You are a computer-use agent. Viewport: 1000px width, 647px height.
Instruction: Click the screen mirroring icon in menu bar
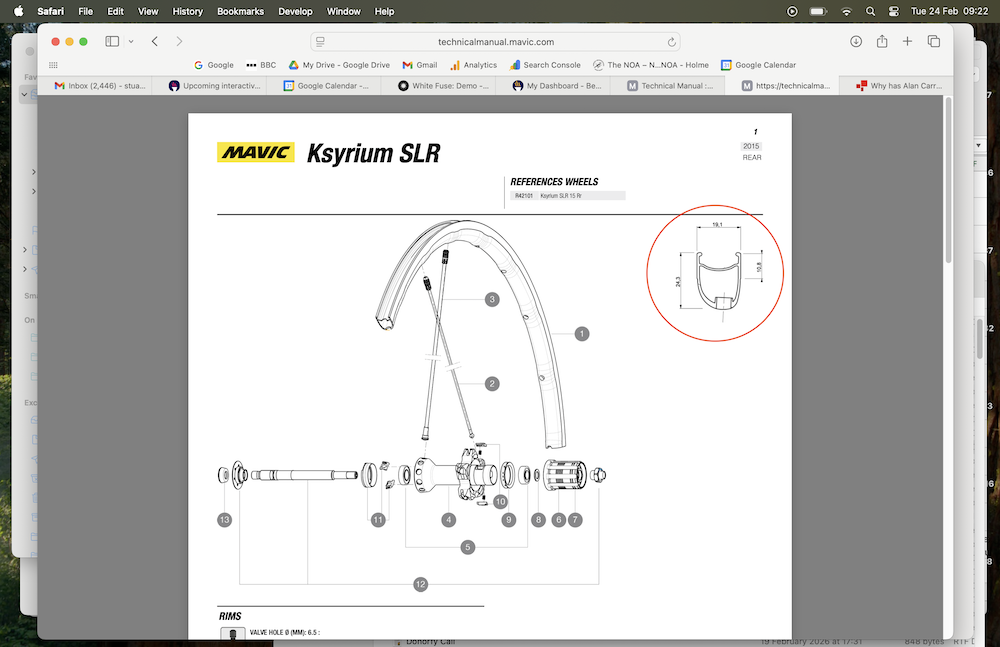tap(791, 11)
